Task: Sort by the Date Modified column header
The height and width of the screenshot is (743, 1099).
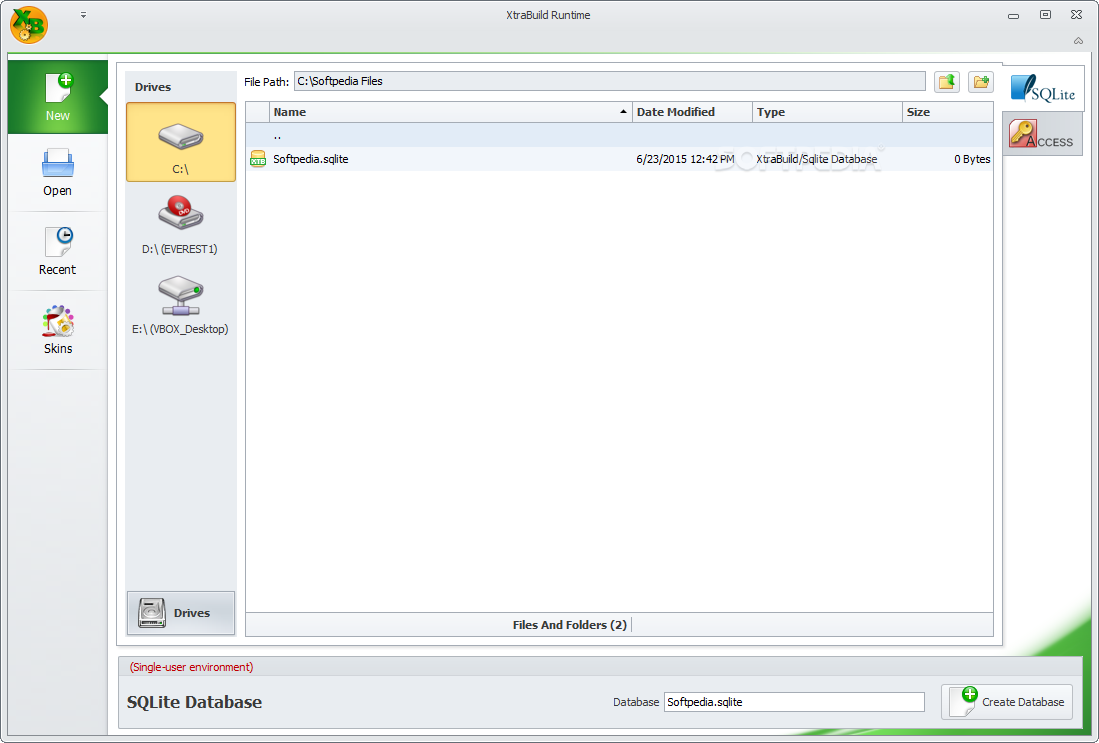Action: click(692, 112)
